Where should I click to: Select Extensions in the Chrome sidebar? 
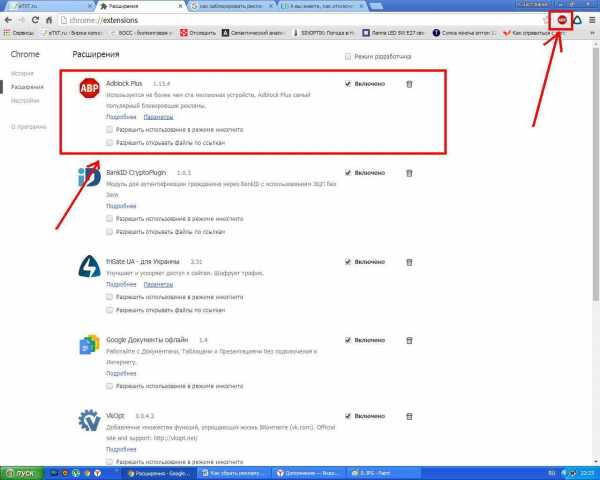coord(27,87)
